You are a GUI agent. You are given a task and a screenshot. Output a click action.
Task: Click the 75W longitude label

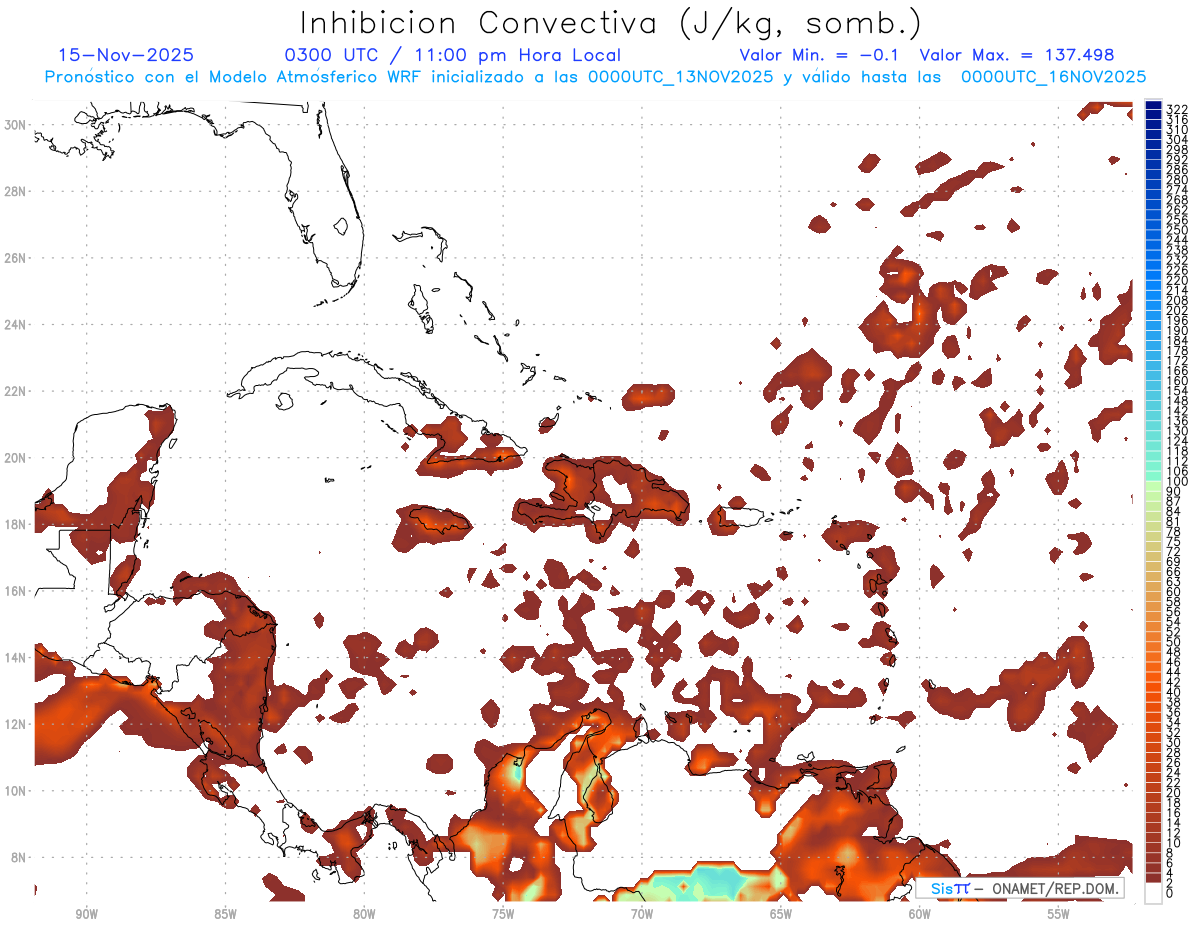pos(503,914)
